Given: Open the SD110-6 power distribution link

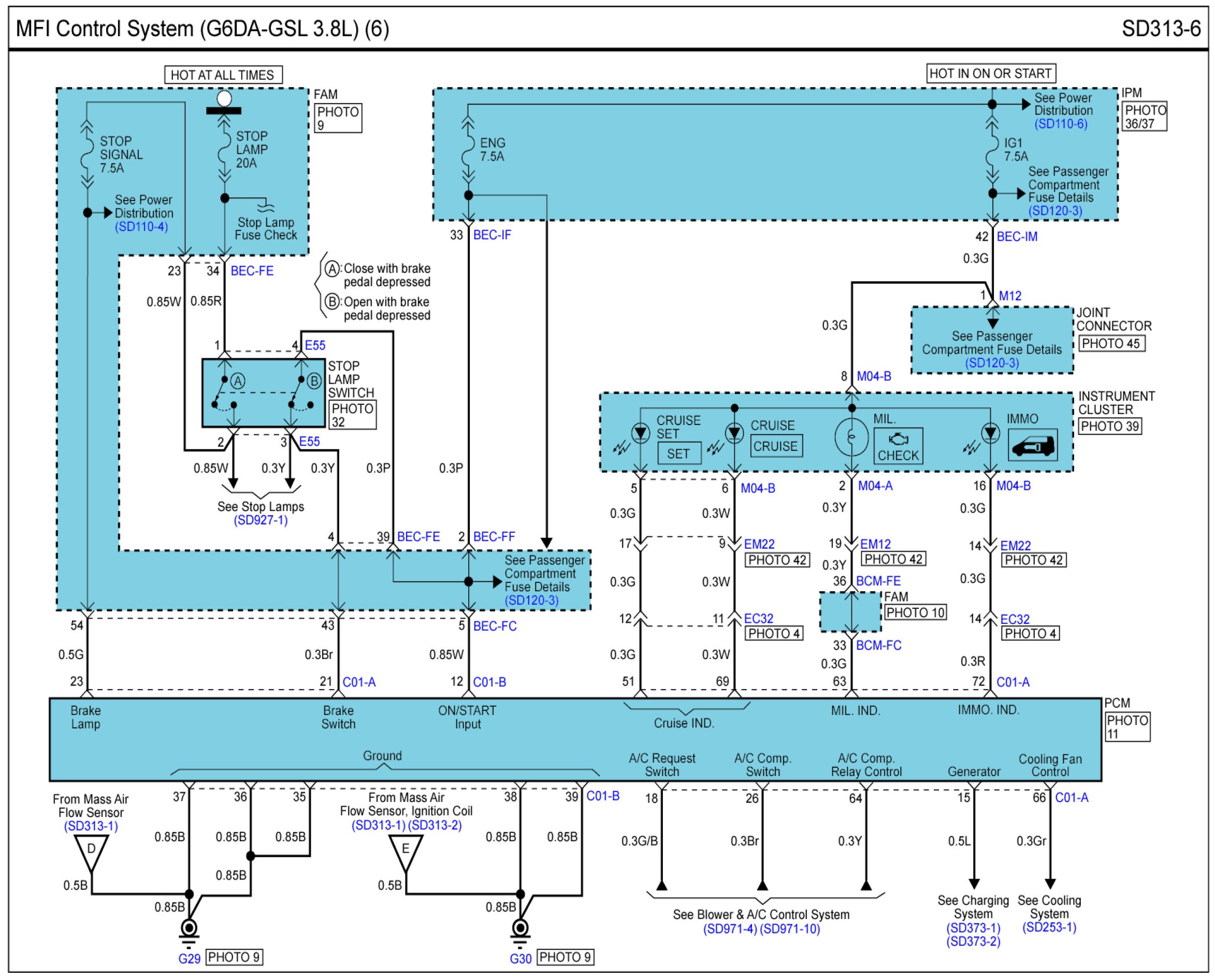Looking at the screenshot, I should (1060, 124).
